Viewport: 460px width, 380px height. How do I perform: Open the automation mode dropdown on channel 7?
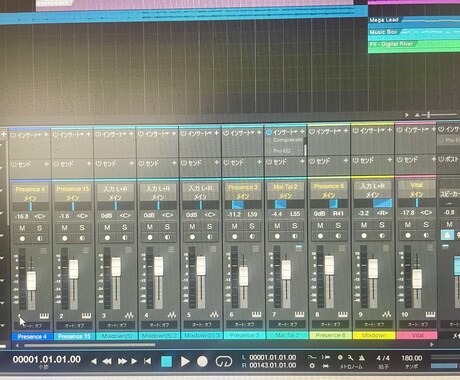click(287, 324)
